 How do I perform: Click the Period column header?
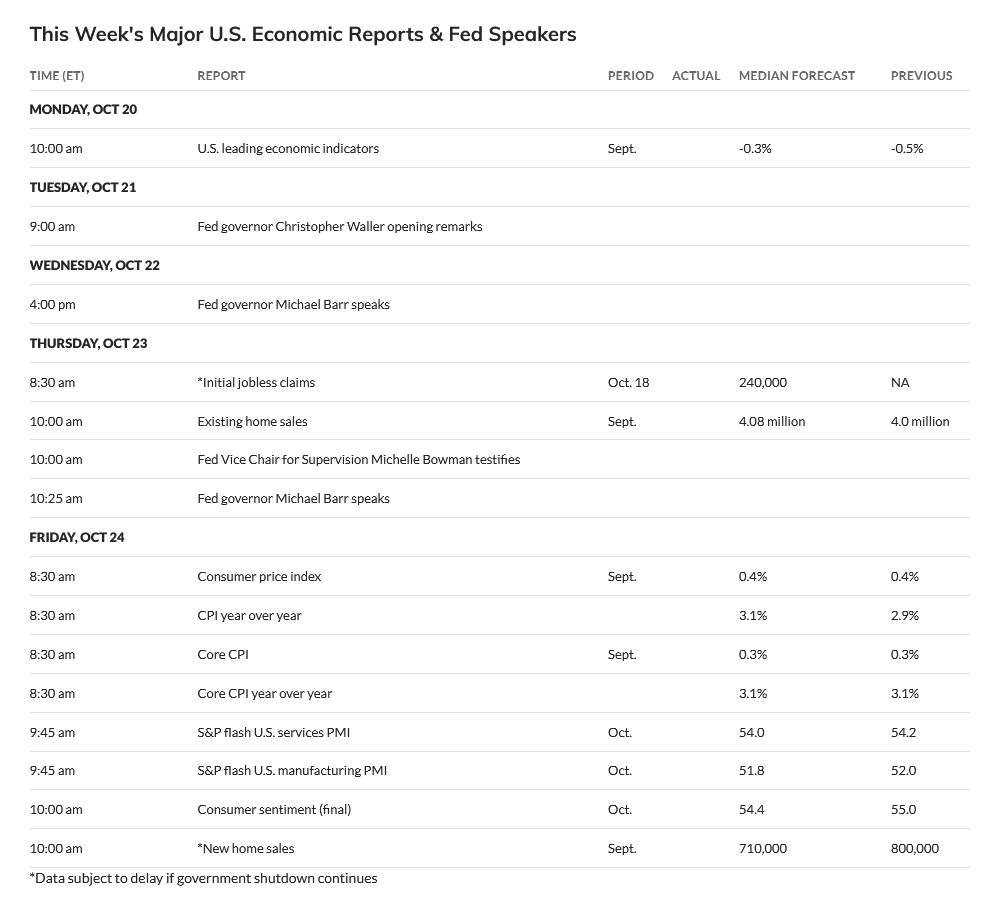point(630,75)
